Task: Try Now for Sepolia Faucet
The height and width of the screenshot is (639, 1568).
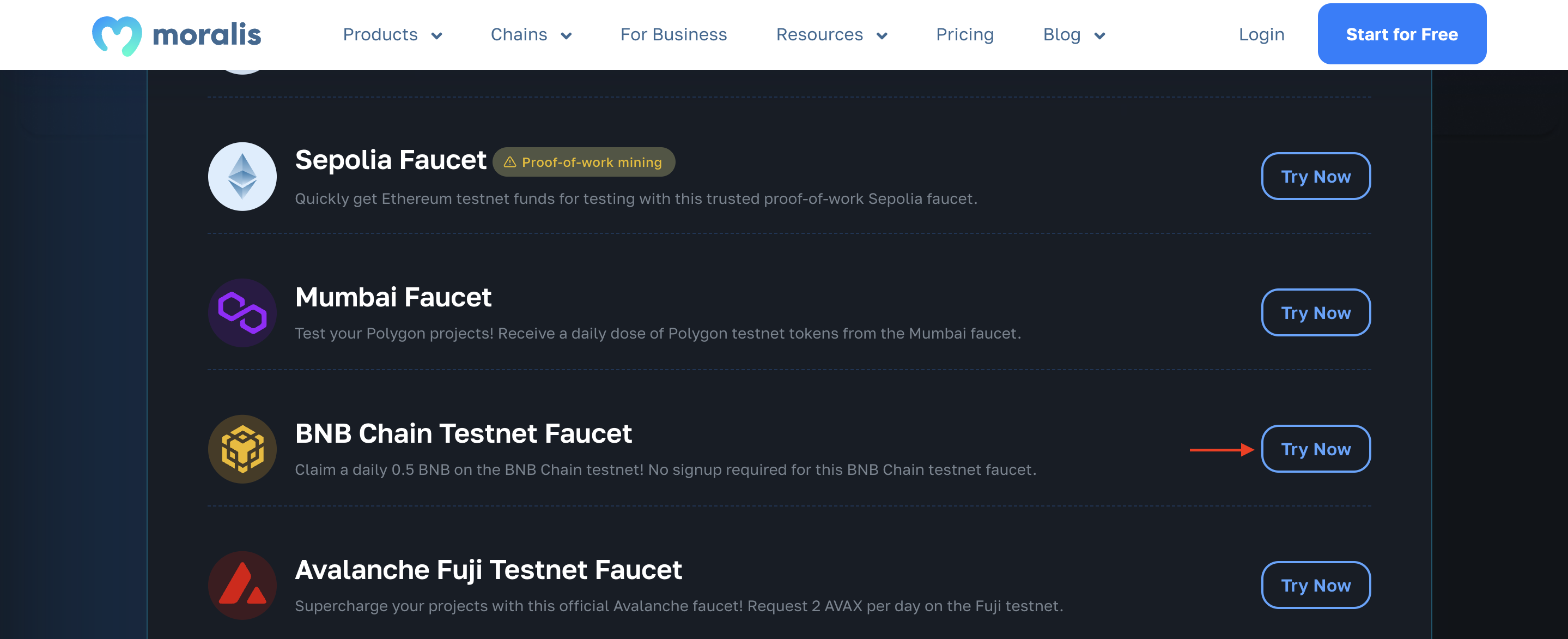Action: 1315,177
